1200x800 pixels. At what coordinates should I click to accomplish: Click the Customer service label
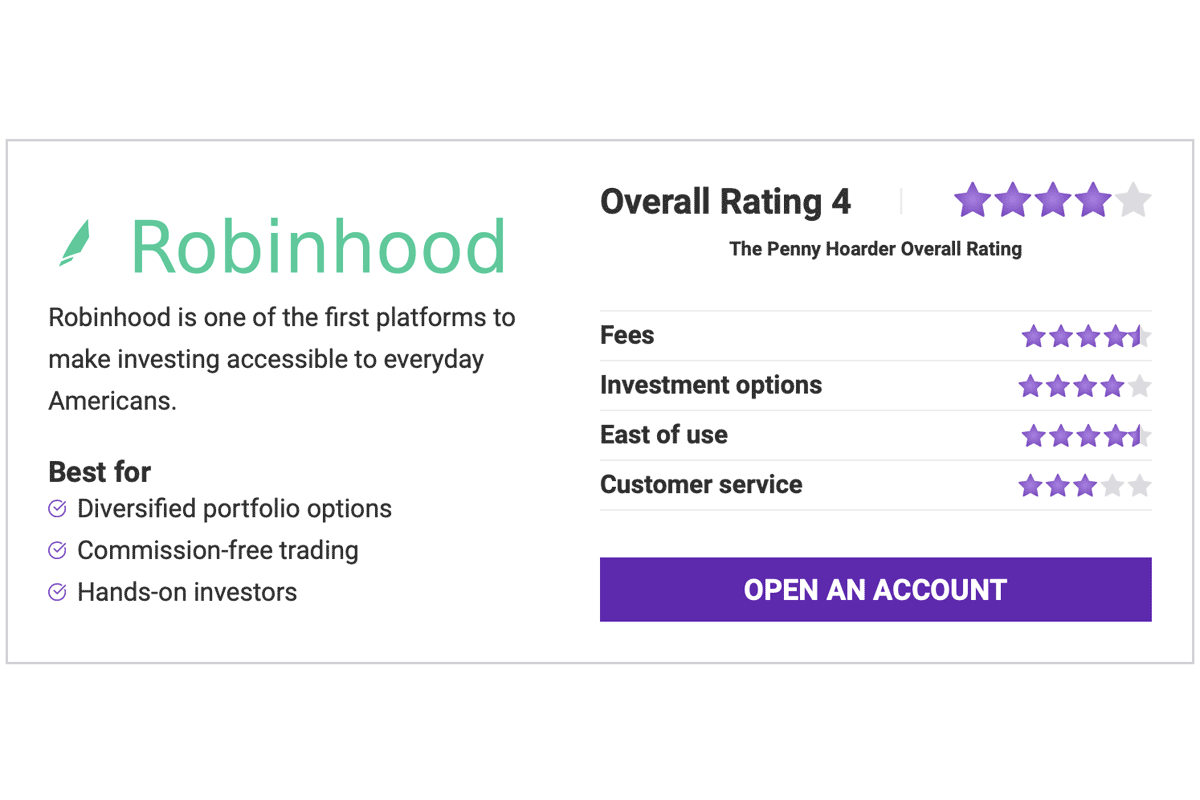[x=701, y=485]
